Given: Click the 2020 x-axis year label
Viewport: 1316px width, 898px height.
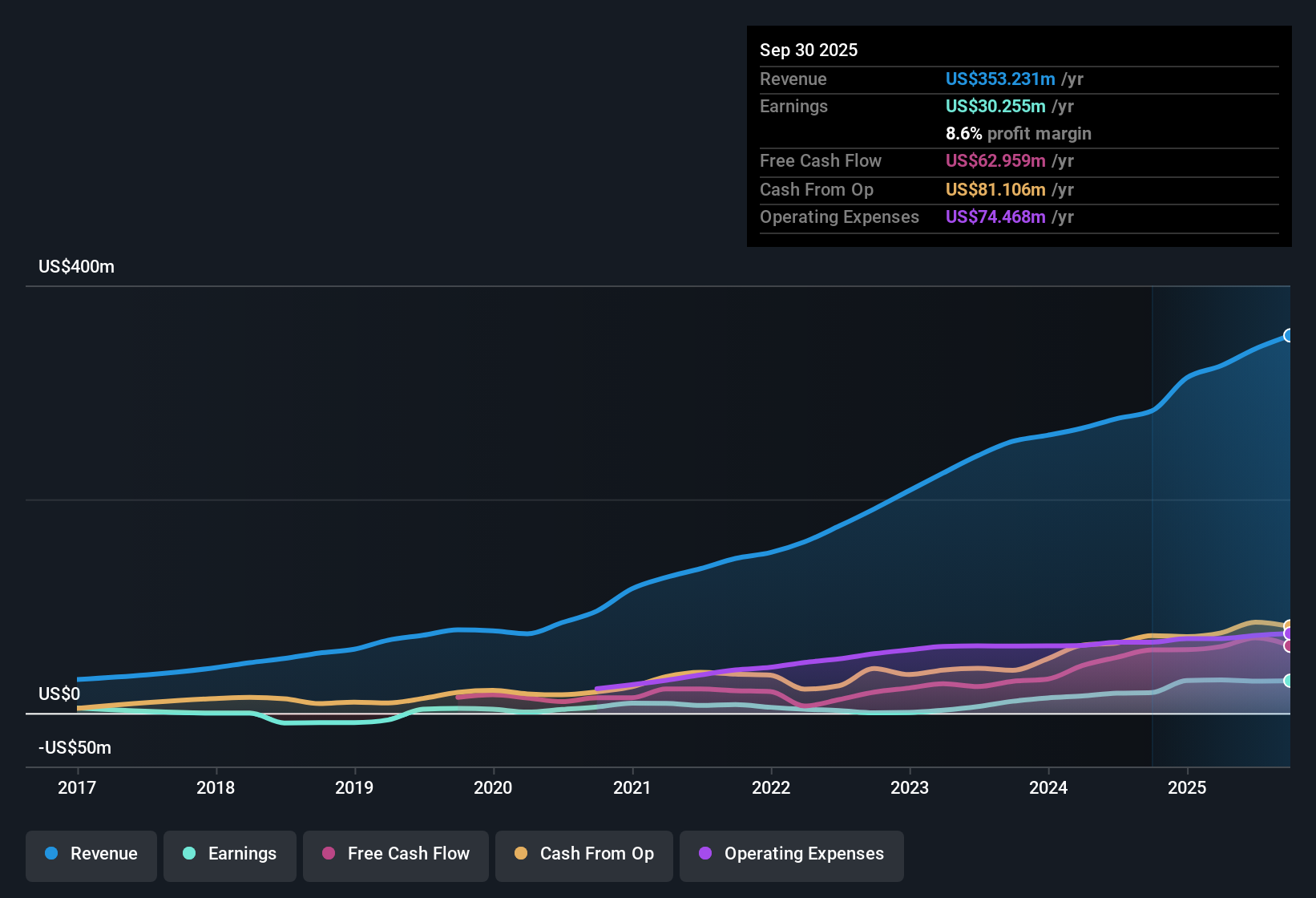Looking at the screenshot, I should (x=493, y=788).
